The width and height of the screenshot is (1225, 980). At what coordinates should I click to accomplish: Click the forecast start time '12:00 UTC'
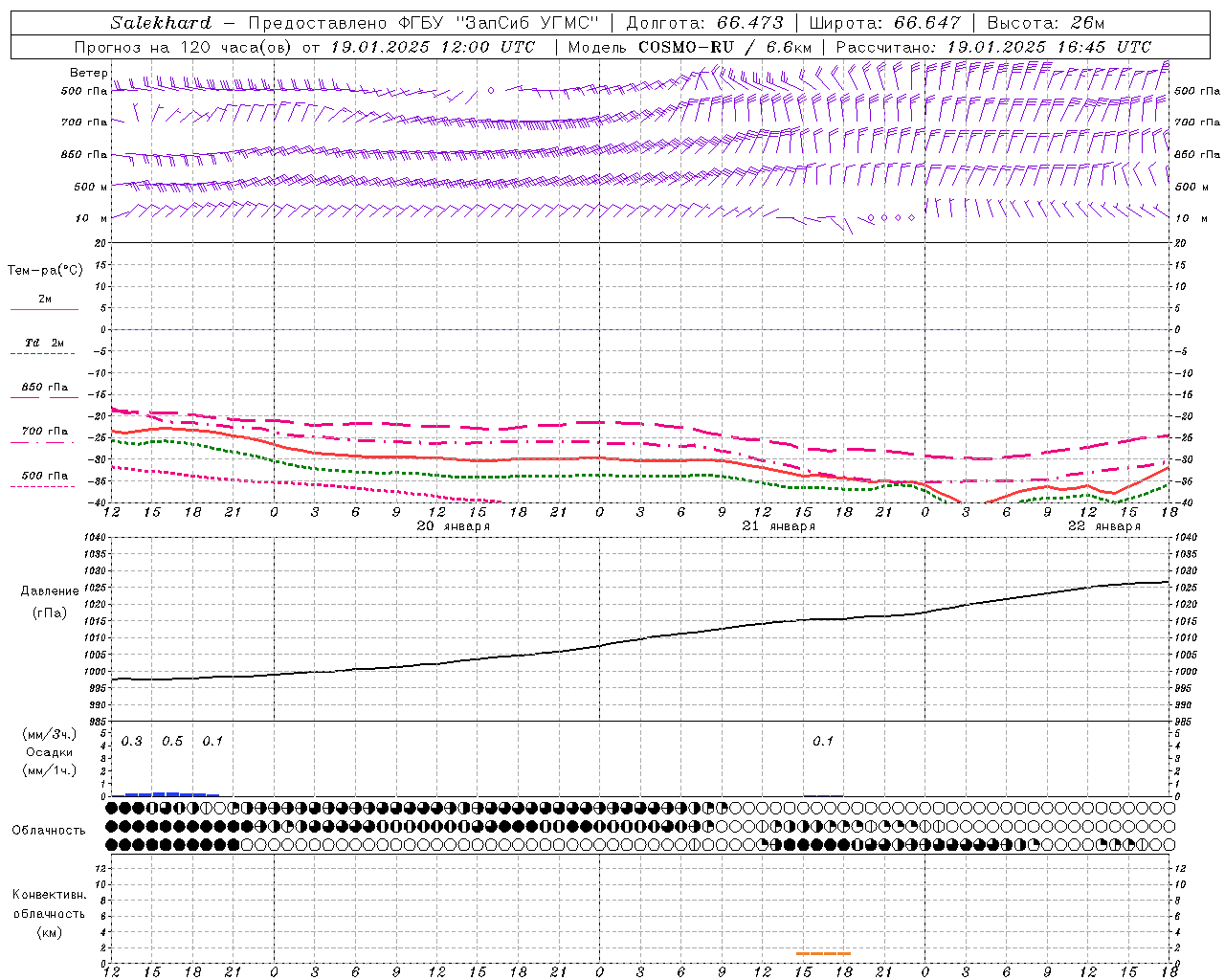click(x=489, y=47)
